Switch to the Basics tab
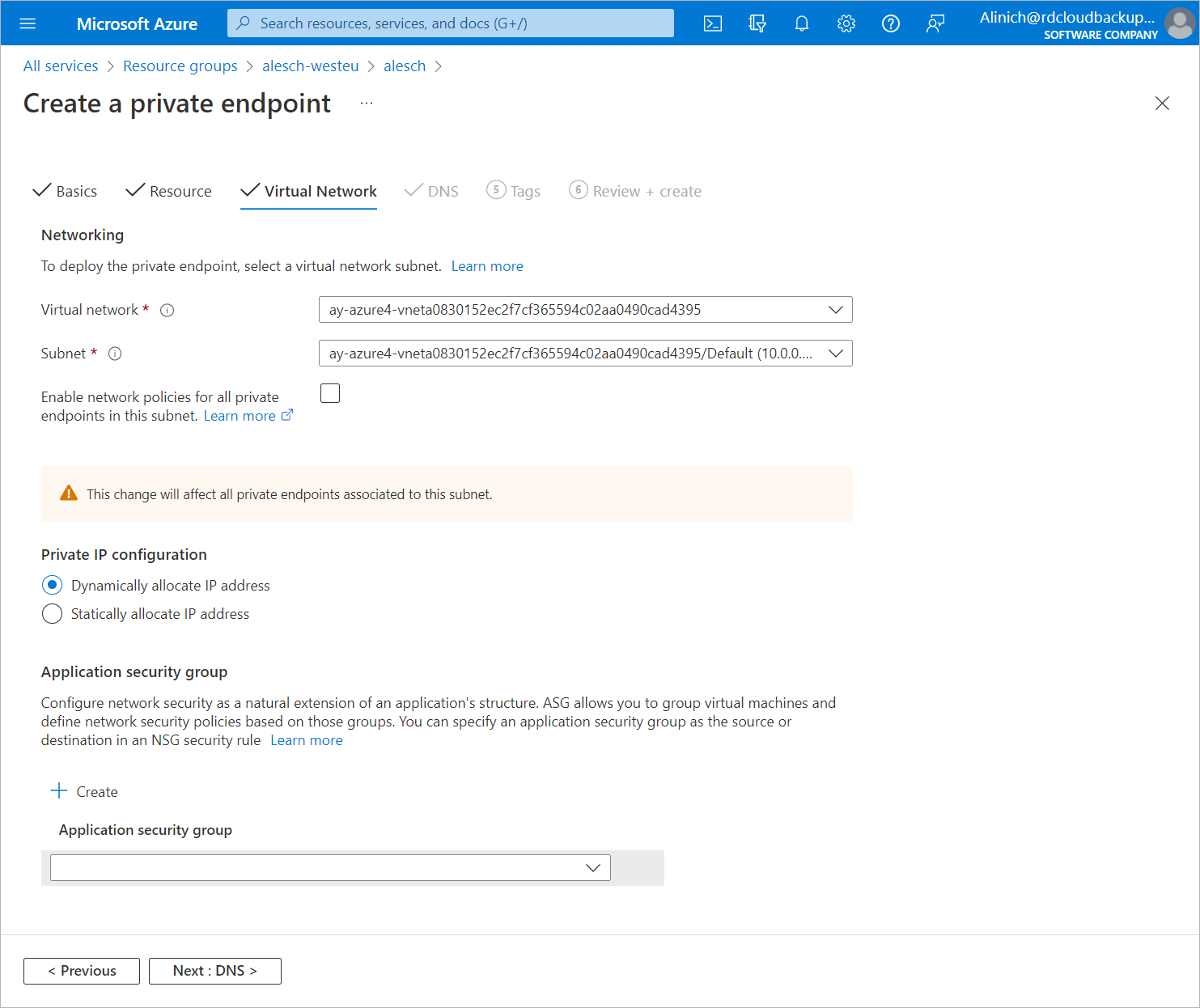Image resolution: width=1200 pixels, height=1008 pixels. click(66, 192)
